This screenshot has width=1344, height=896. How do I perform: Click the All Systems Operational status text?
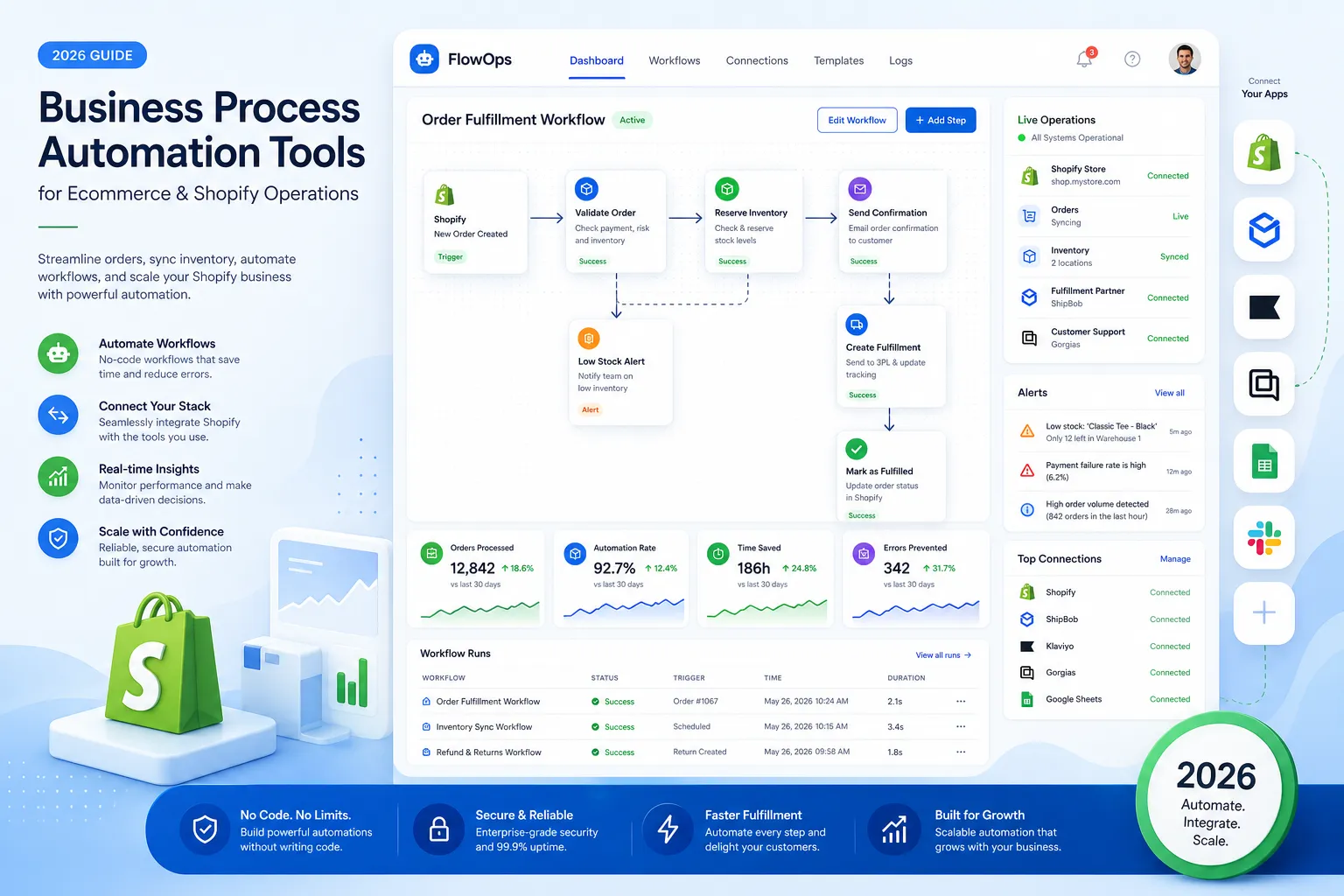pos(1077,138)
